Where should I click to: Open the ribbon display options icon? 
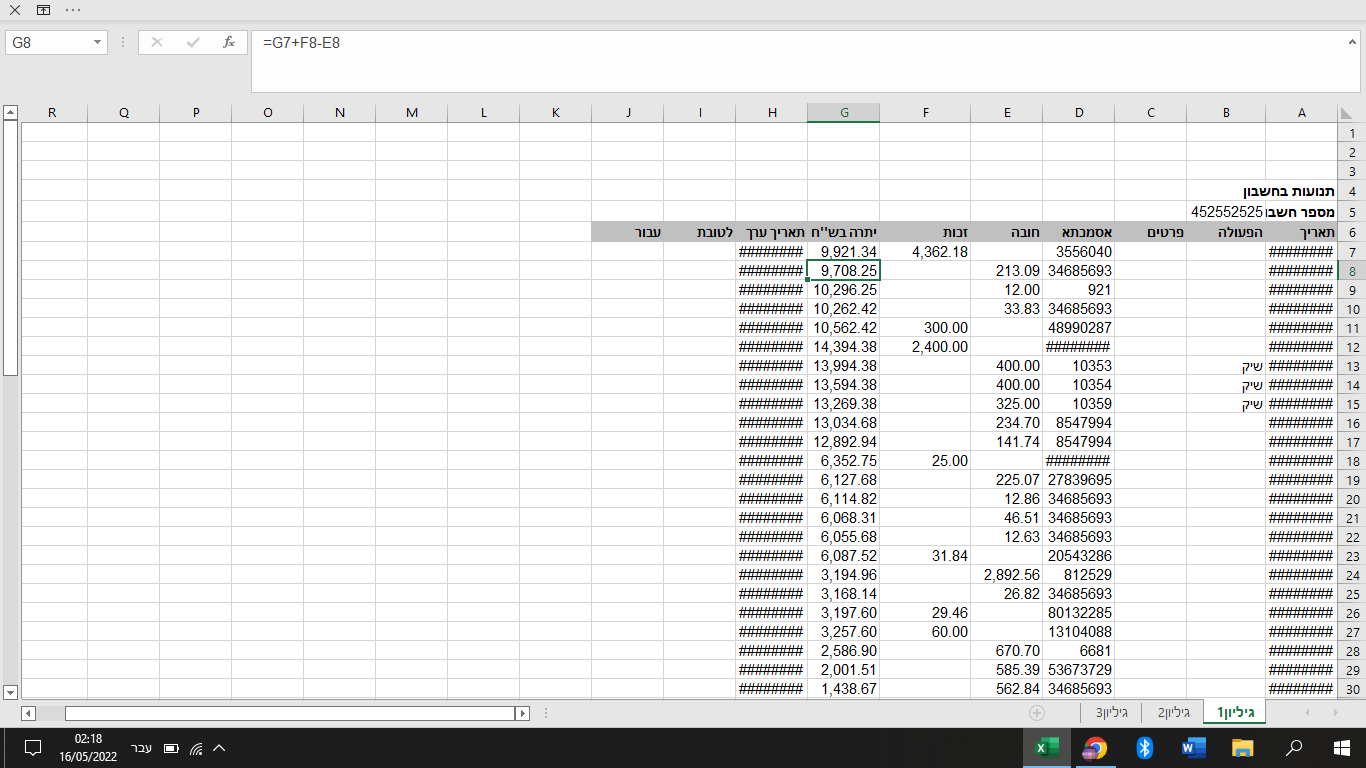[x=43, y=10]
